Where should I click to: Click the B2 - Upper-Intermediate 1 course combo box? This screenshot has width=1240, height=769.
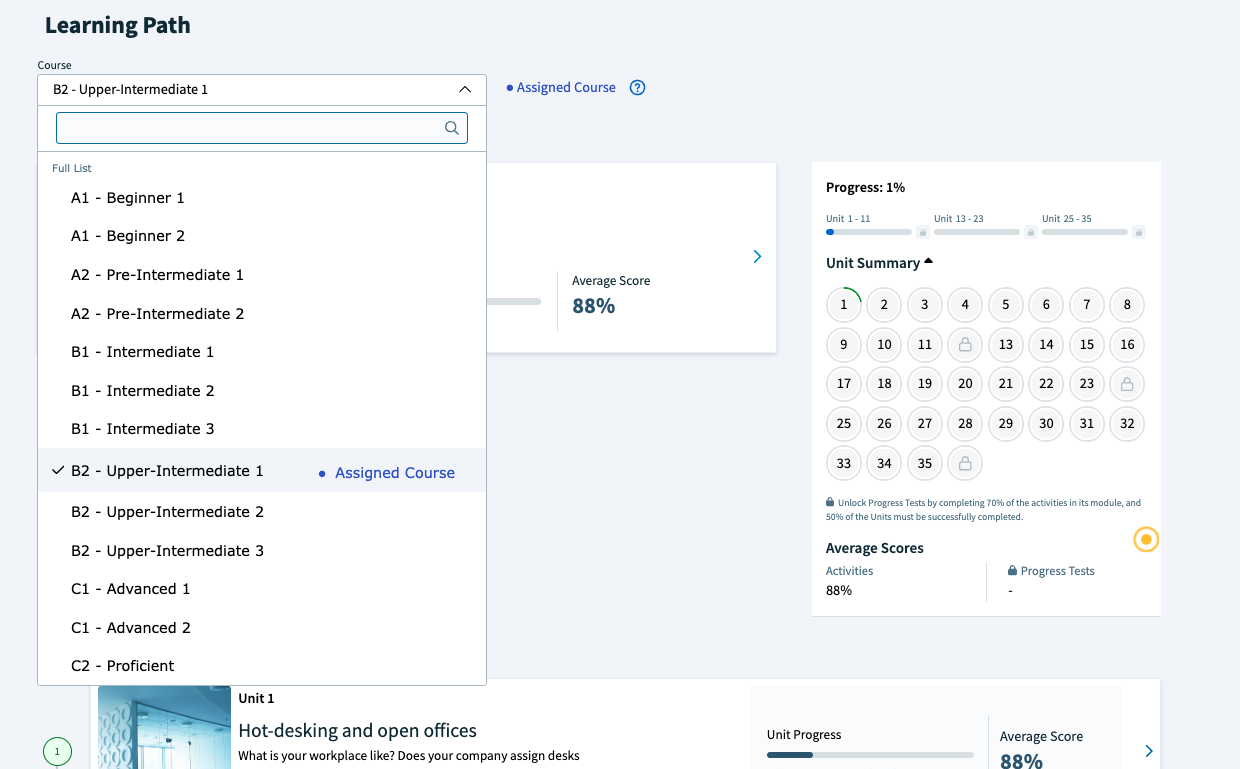tap(262, 89)
